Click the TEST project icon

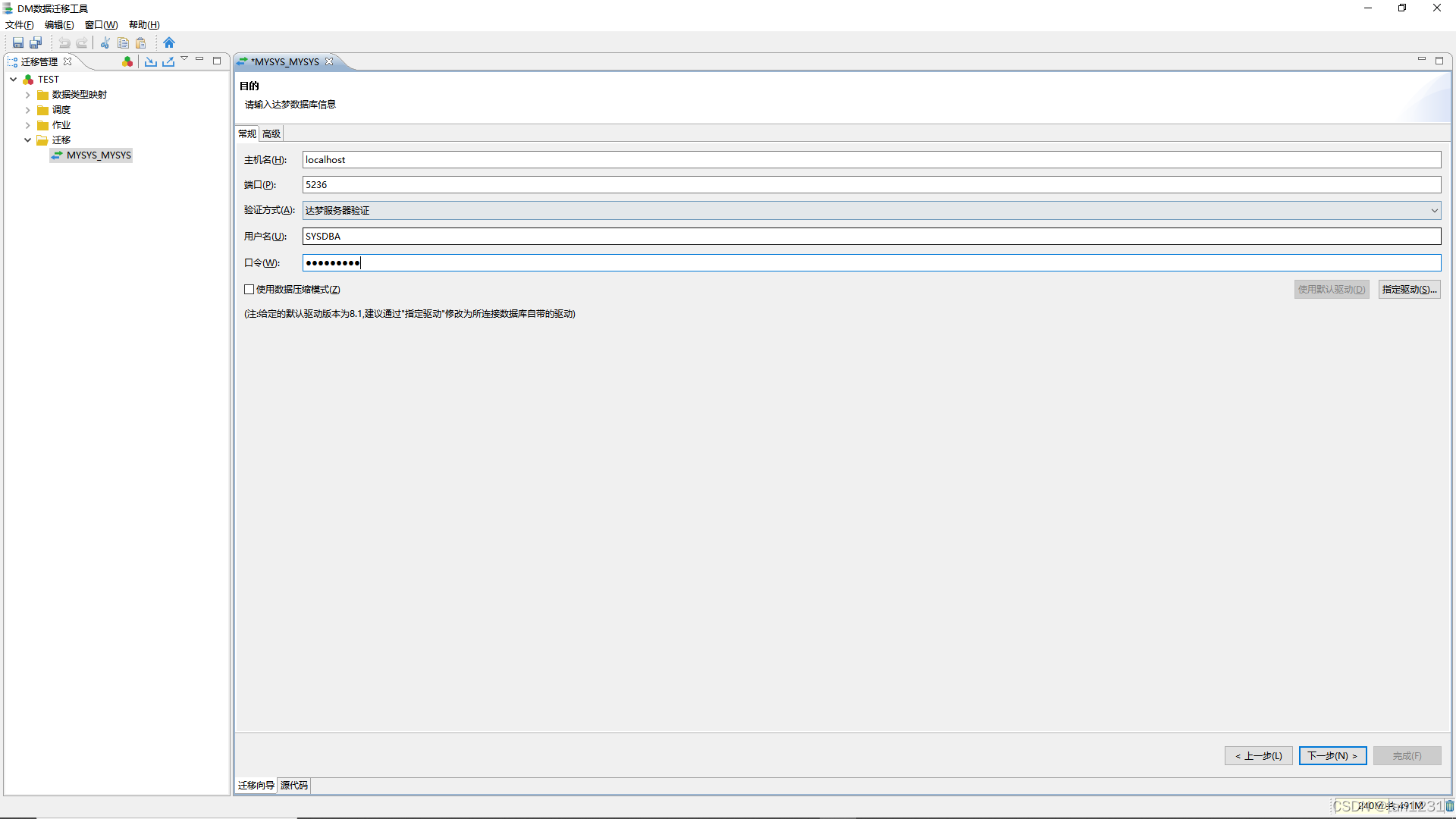click(28, 80)
